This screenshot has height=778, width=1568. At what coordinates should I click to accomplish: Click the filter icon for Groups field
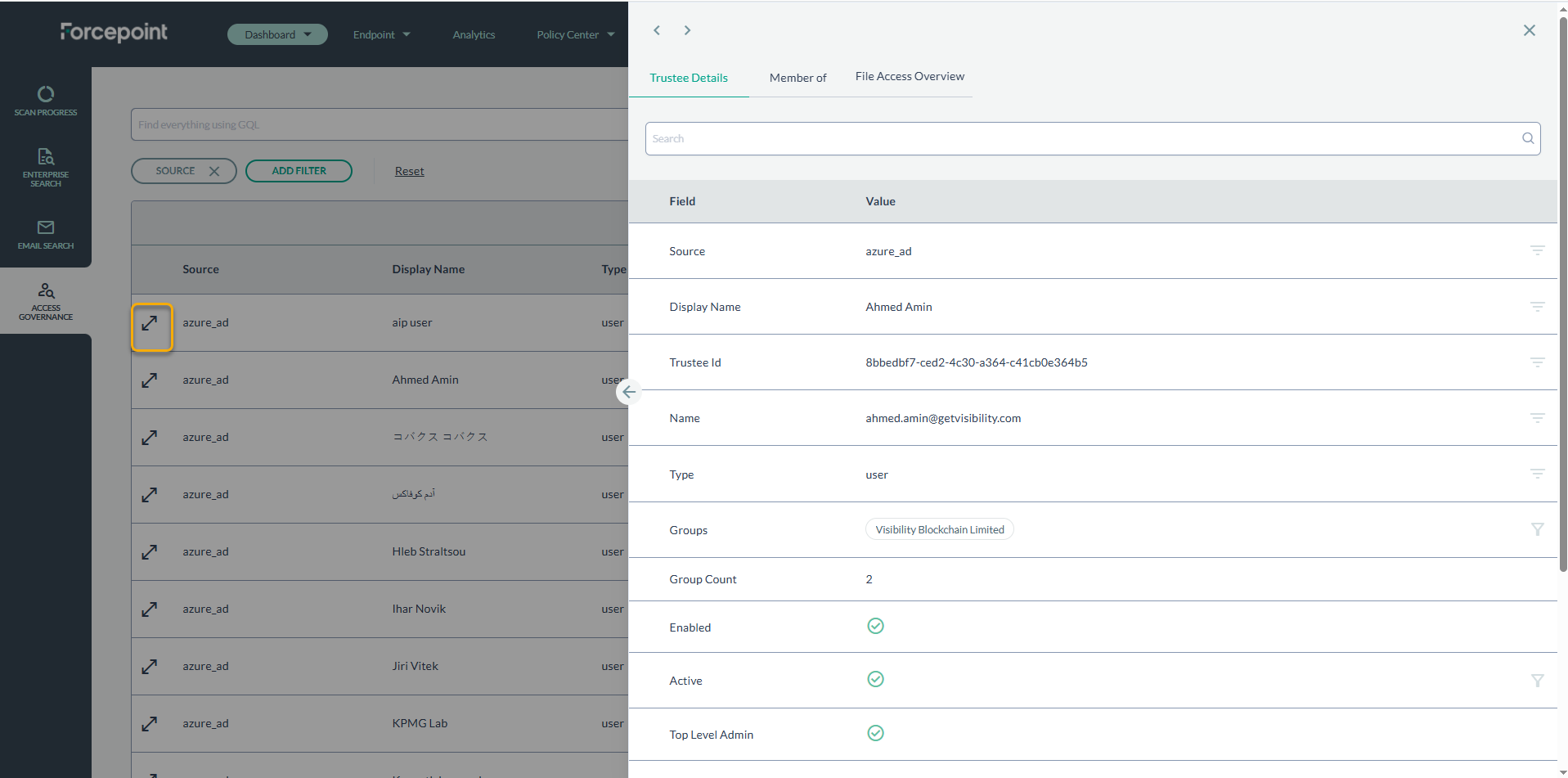point(1537,530)
